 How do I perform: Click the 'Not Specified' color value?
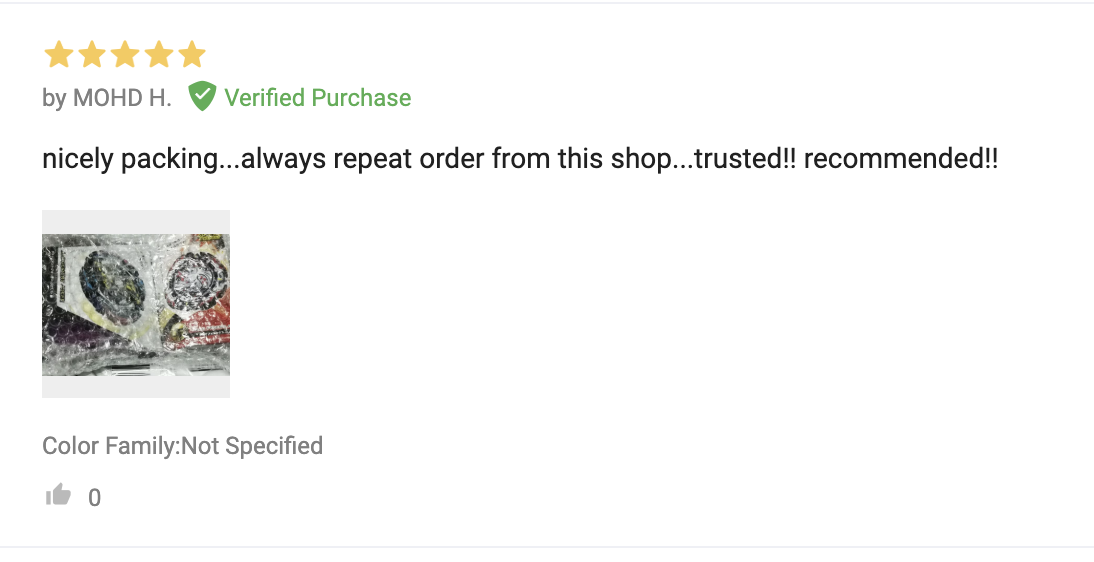coord(253,445)
